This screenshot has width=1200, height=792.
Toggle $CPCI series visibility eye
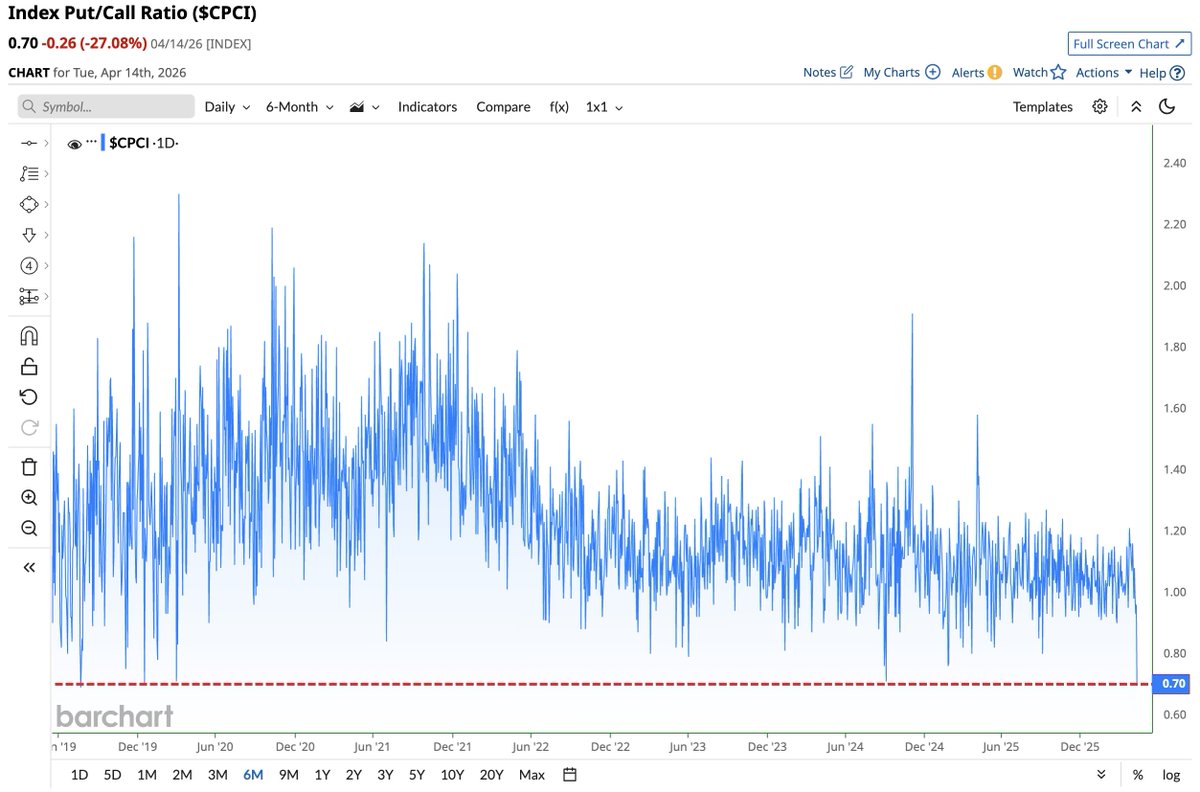[x=74, y=143]
